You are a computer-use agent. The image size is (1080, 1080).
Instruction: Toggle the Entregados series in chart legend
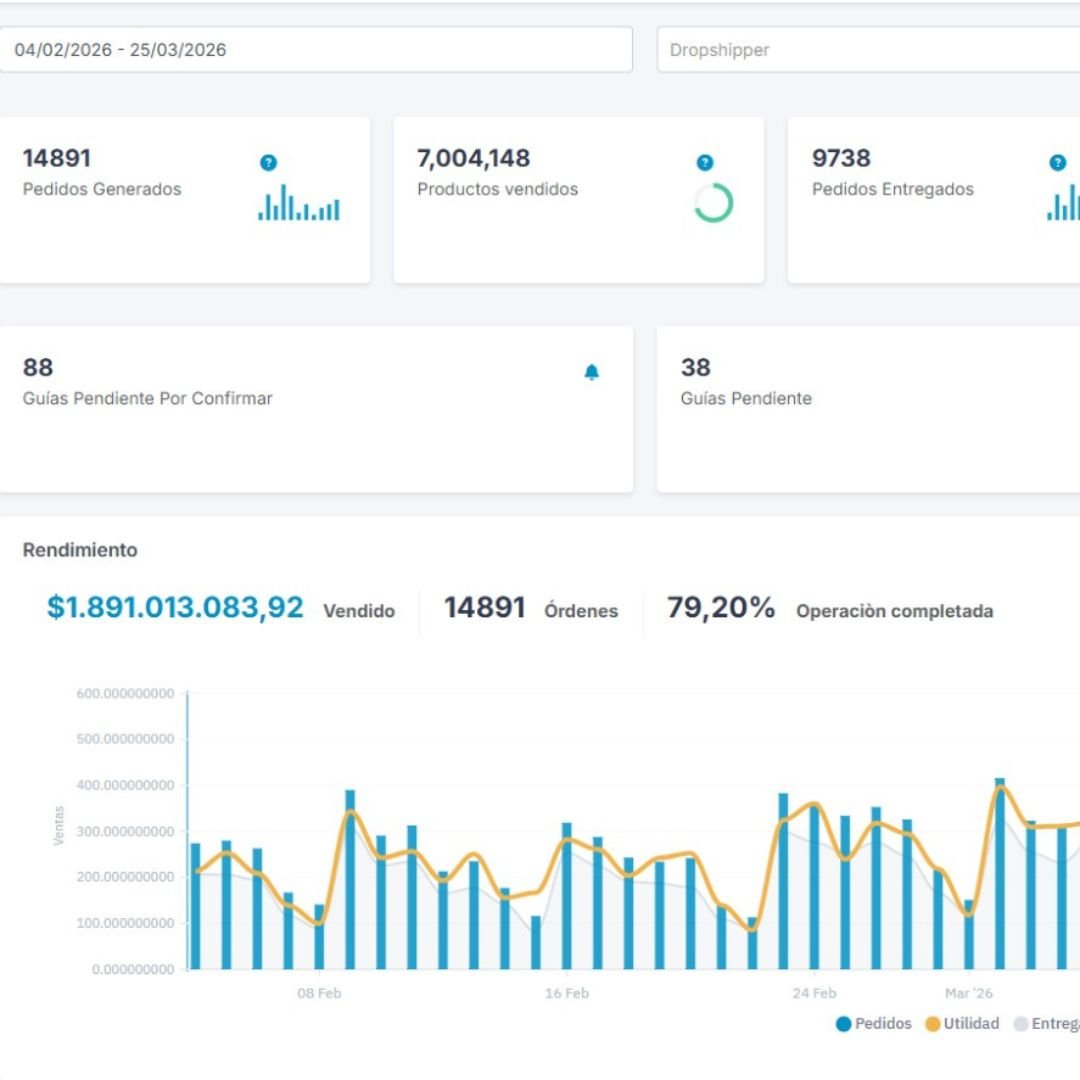1046,1023
